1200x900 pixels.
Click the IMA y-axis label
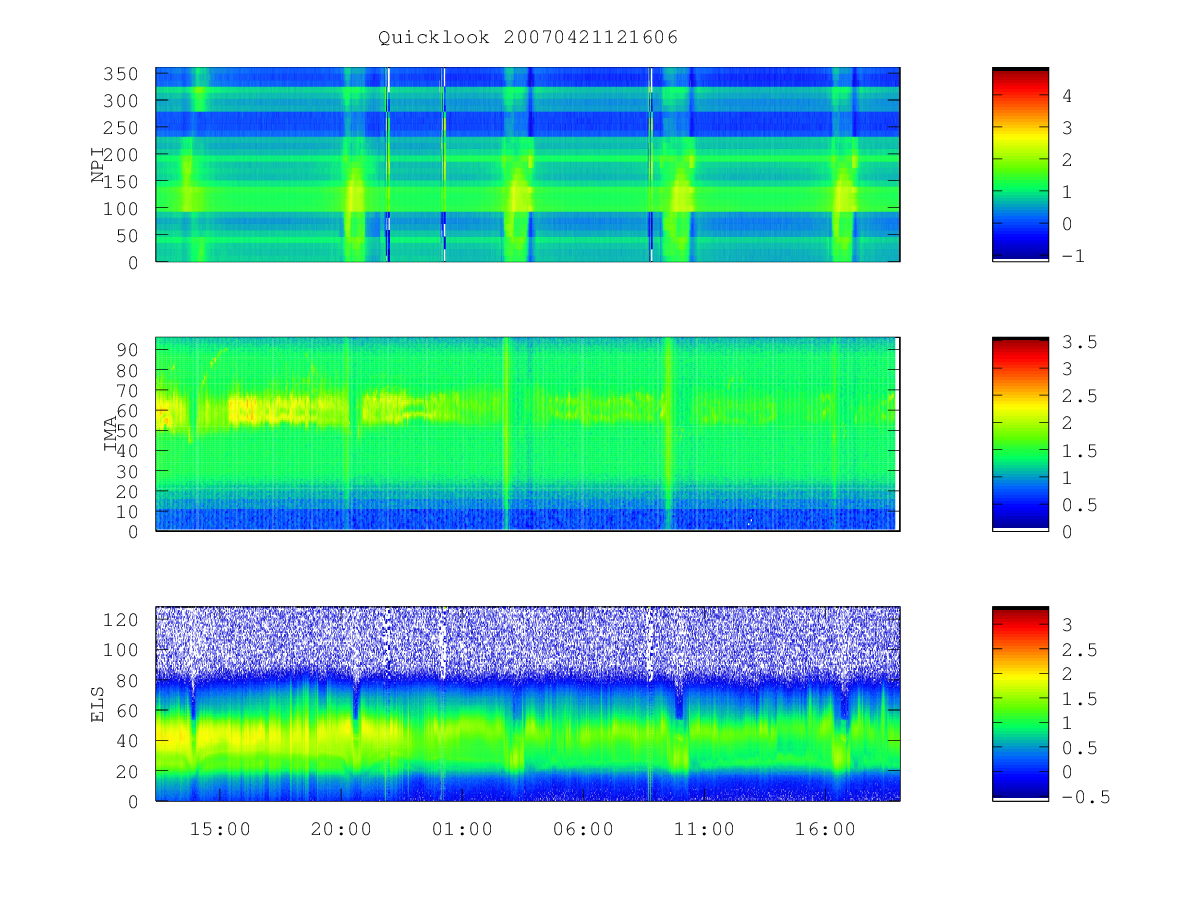tap(111, 434)
